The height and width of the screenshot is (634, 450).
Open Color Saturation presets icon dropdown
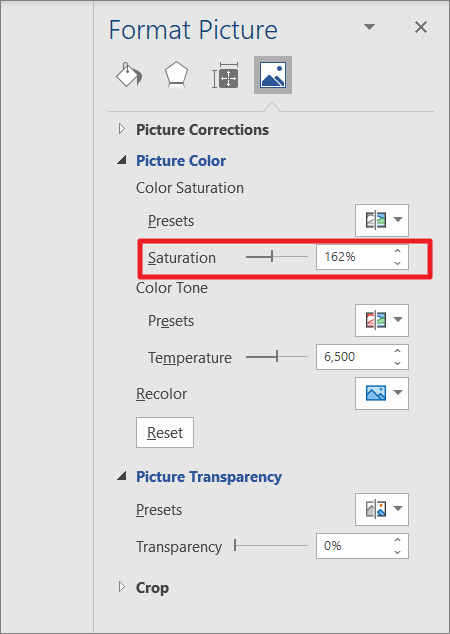[x=382, y=220]
